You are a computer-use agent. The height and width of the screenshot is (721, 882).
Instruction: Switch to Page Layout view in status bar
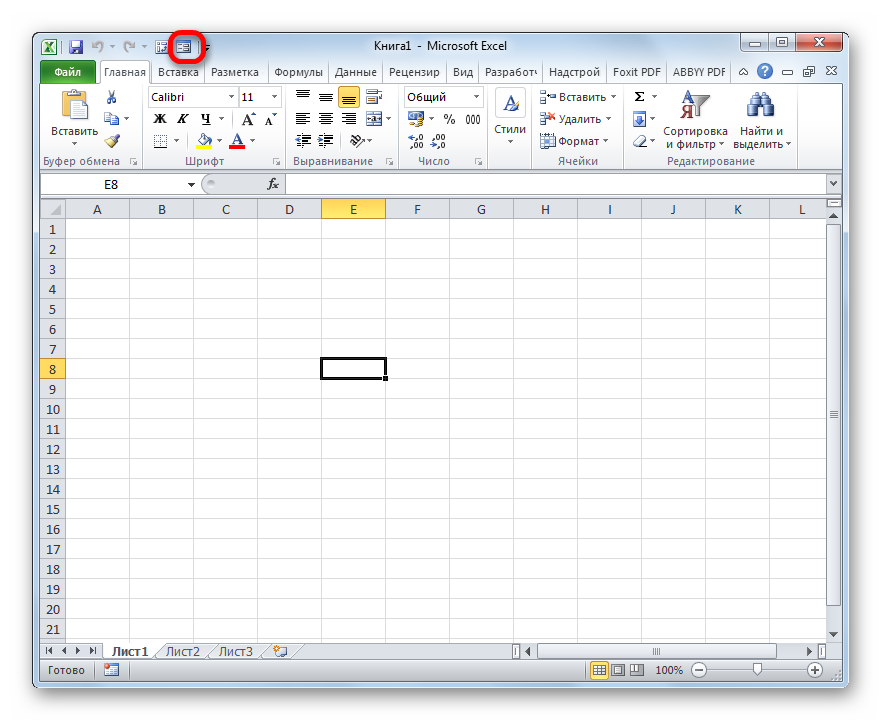click(618, 670)
